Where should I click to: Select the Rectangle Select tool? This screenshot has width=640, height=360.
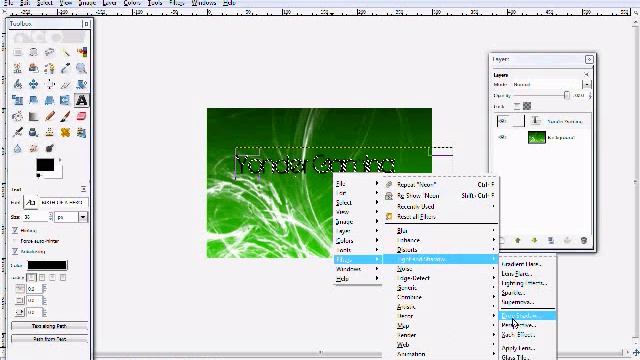[18, 52]
